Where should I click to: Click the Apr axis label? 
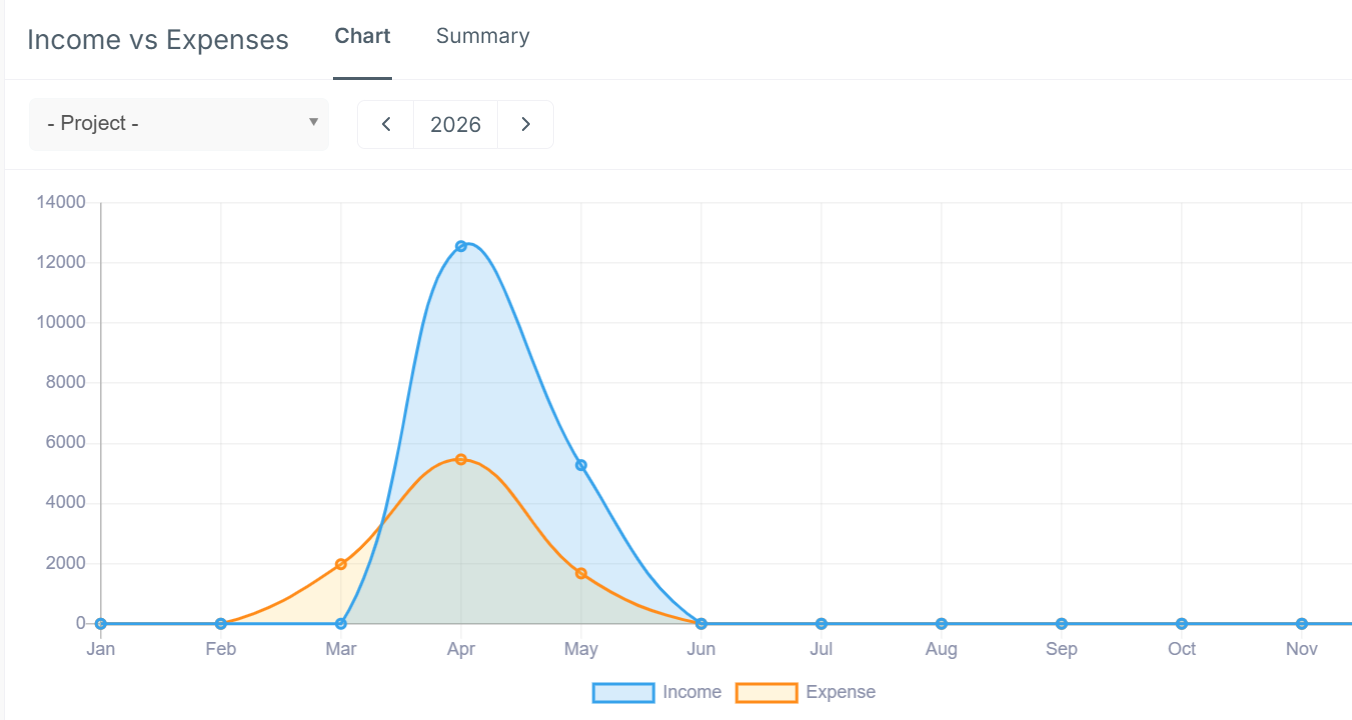(x=461, y=650)
